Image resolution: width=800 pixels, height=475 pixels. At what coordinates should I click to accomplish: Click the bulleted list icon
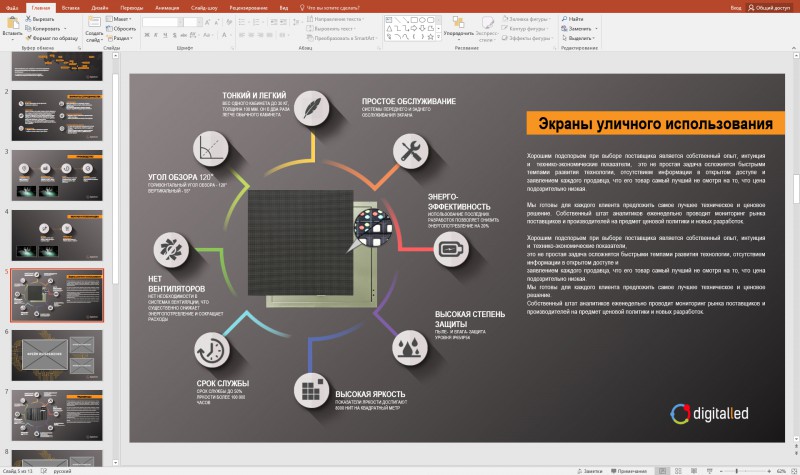tap(243, 22)
